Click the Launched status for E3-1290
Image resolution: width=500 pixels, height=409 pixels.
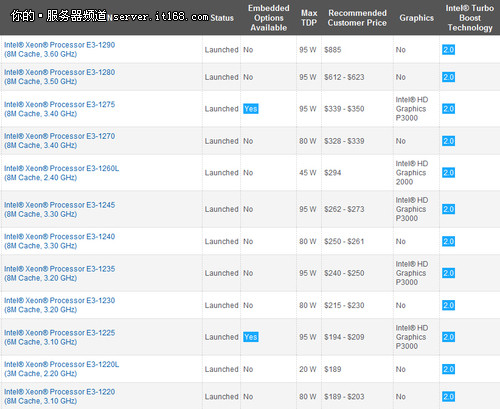point(222,50)
